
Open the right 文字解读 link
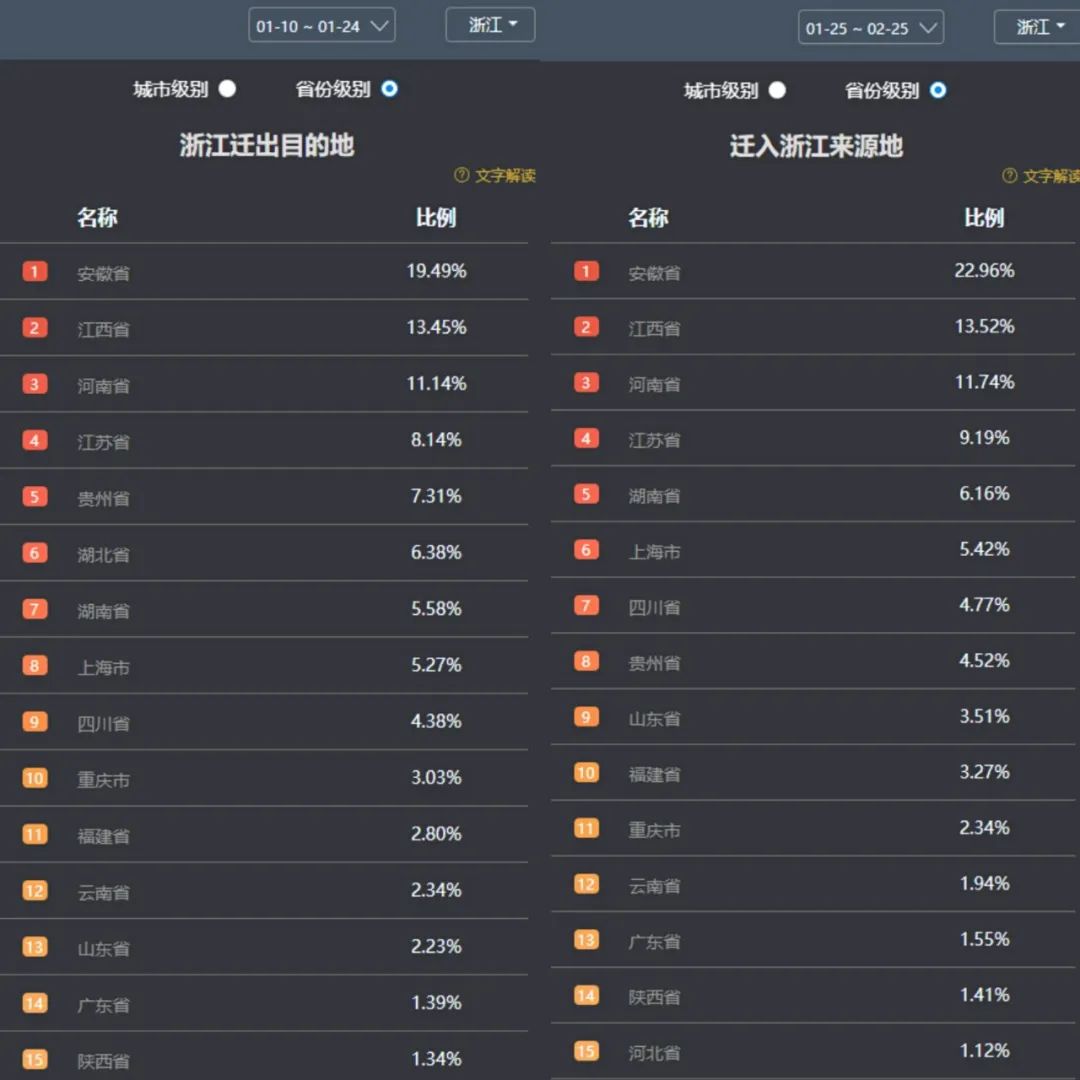coord(1052,176)
